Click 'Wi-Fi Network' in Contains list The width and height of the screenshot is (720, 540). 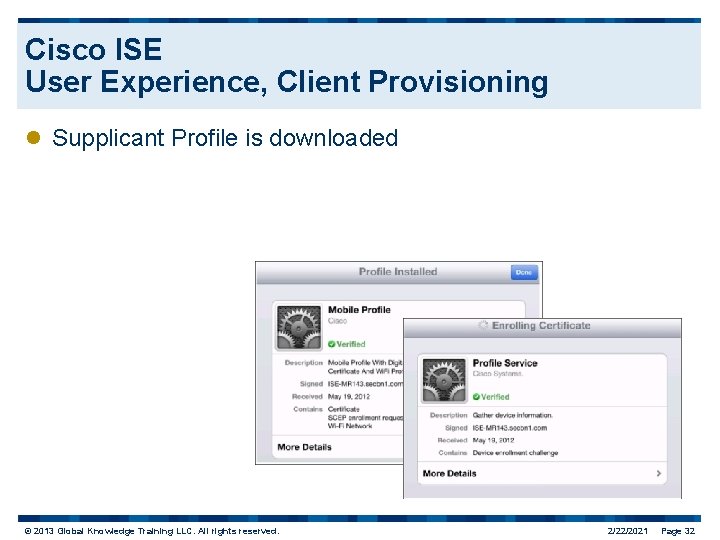[x=350, y=426]
